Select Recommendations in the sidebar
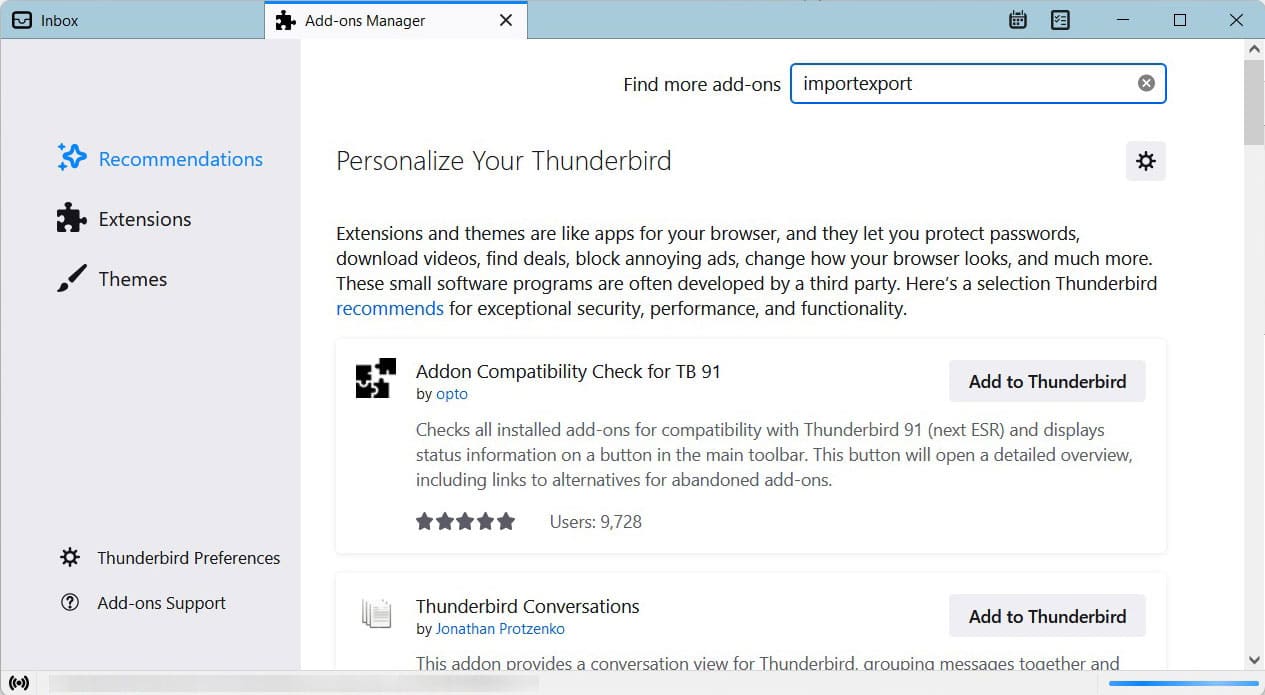The width and height of the screenshot is (1265, 695). pos(180,159)
